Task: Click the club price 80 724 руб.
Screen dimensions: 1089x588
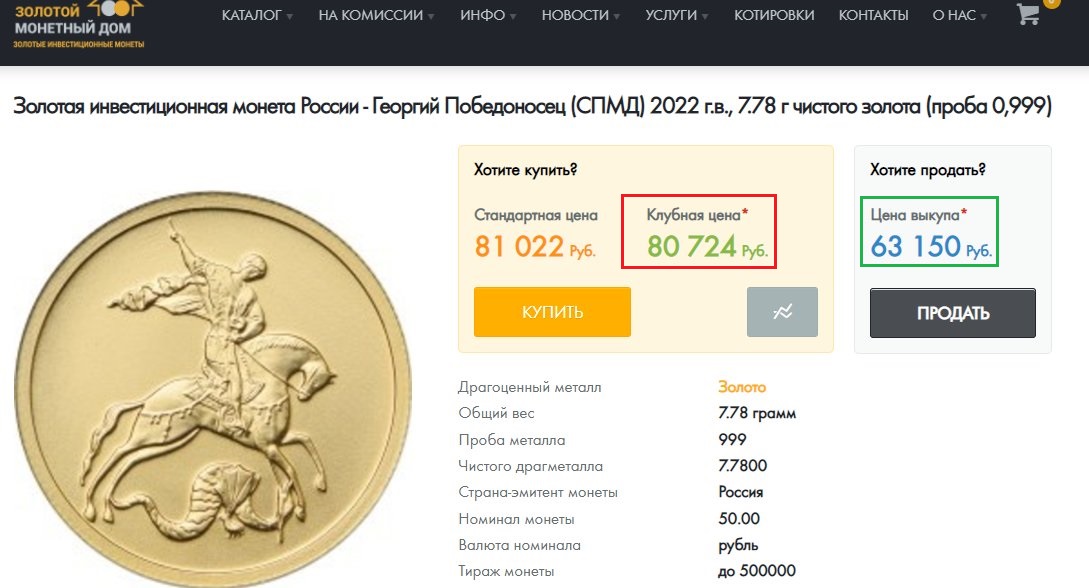Action: pyautogui.click(x=707, y=246)
